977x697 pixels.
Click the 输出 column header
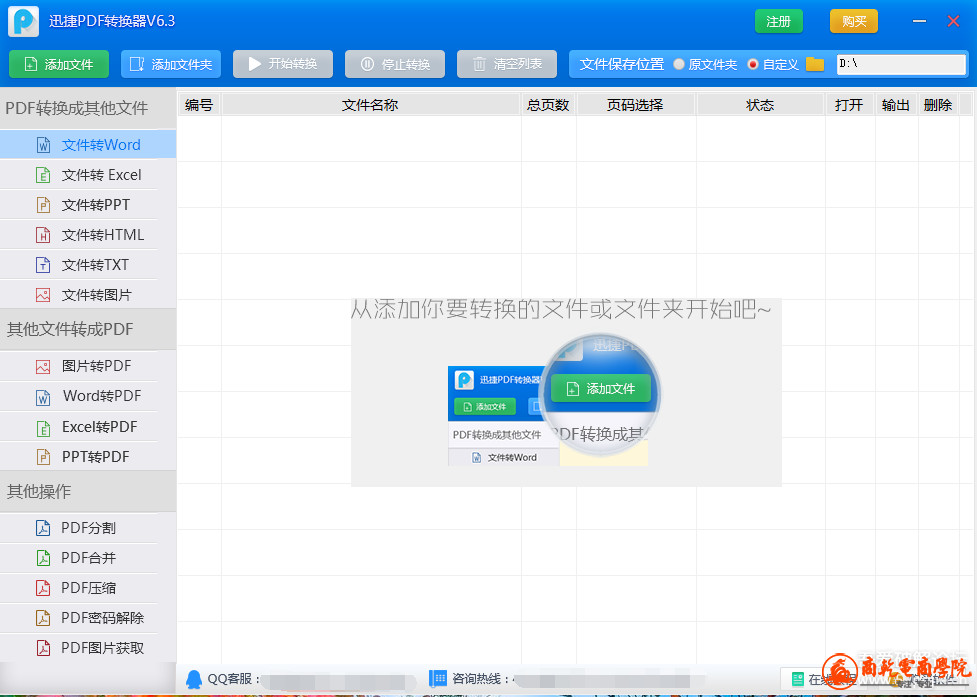[x=896, y=105]
